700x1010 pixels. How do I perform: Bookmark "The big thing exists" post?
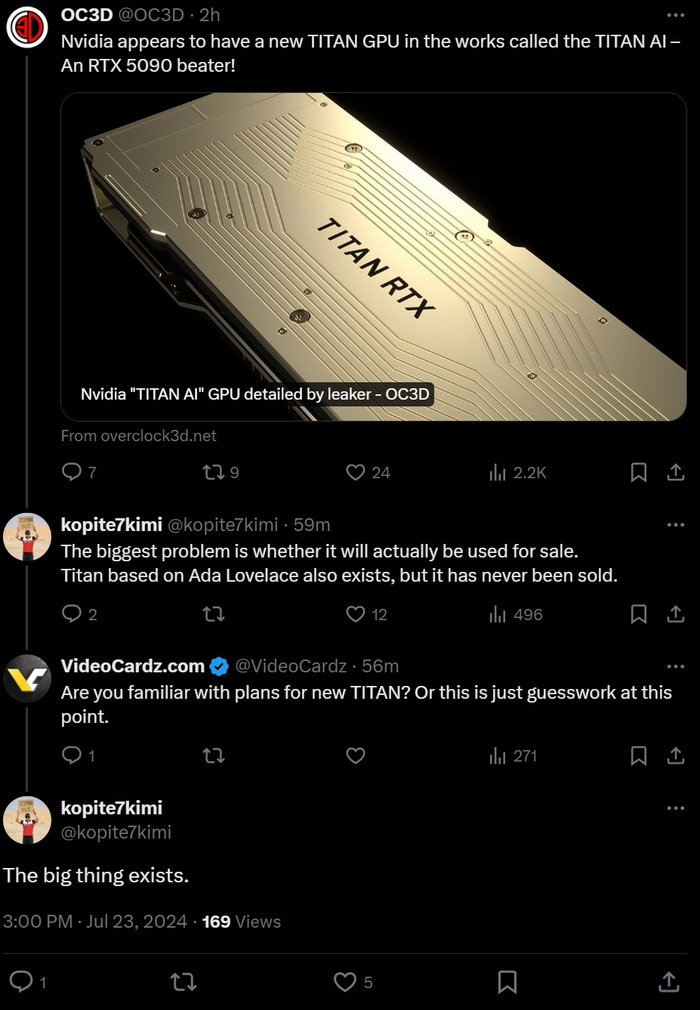[x=507, y=982]
